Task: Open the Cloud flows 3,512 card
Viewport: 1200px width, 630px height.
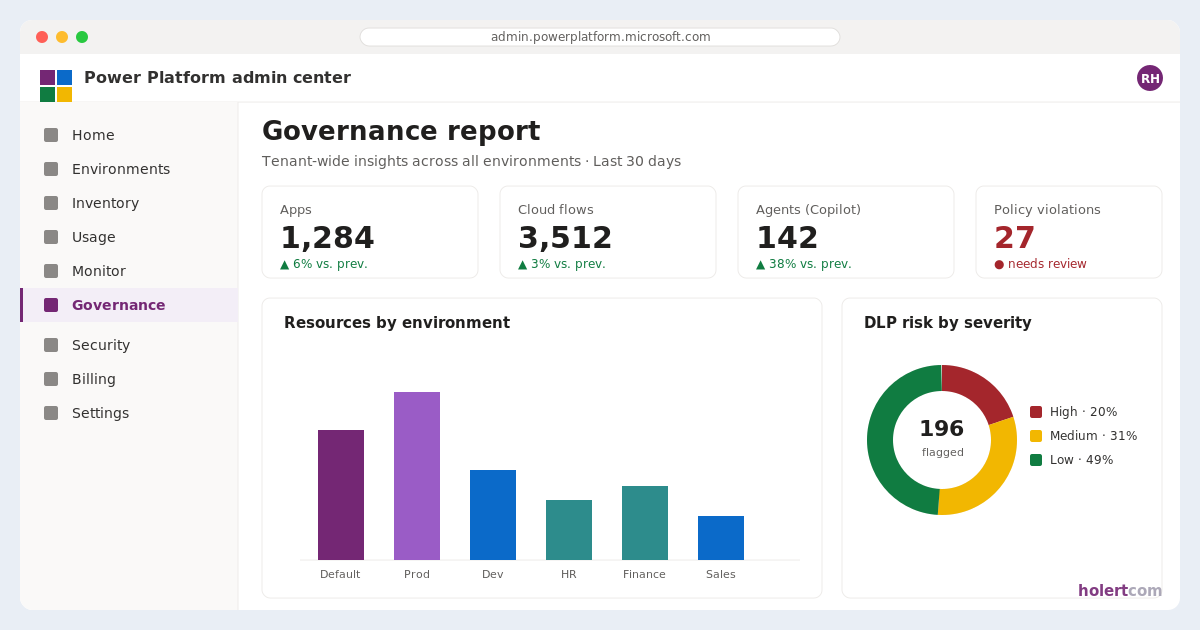Action: tap(608, 232)
